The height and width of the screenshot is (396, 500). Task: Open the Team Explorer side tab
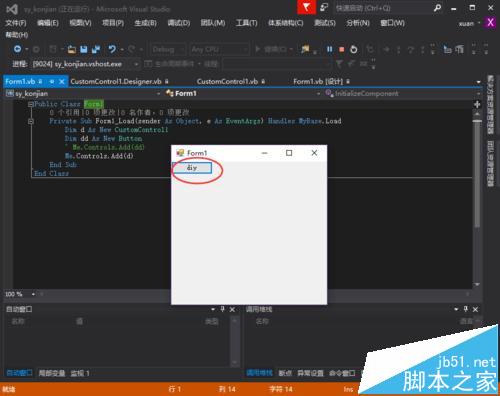click(490, 164)
